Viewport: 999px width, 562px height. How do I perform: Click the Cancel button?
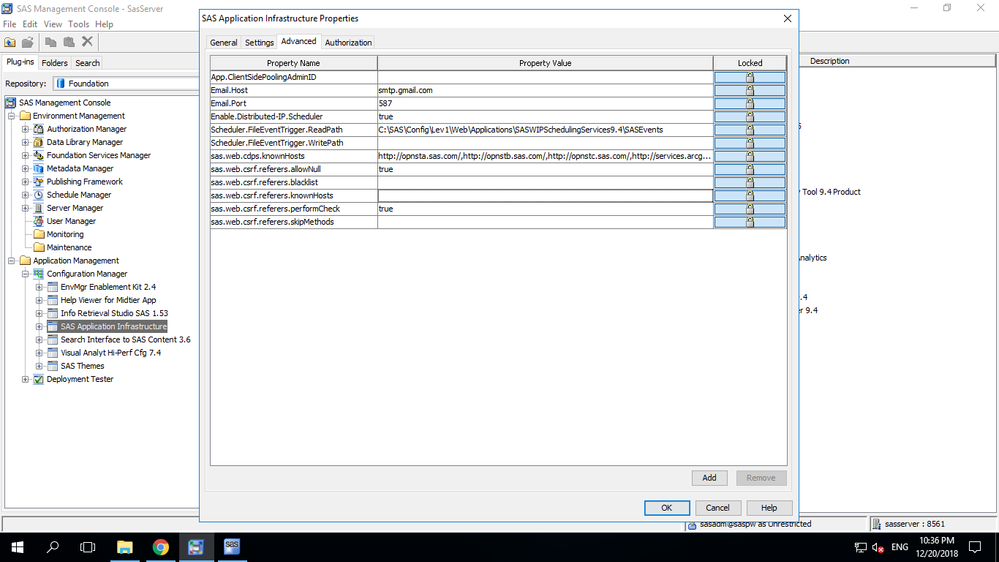[x=717, y=508]
